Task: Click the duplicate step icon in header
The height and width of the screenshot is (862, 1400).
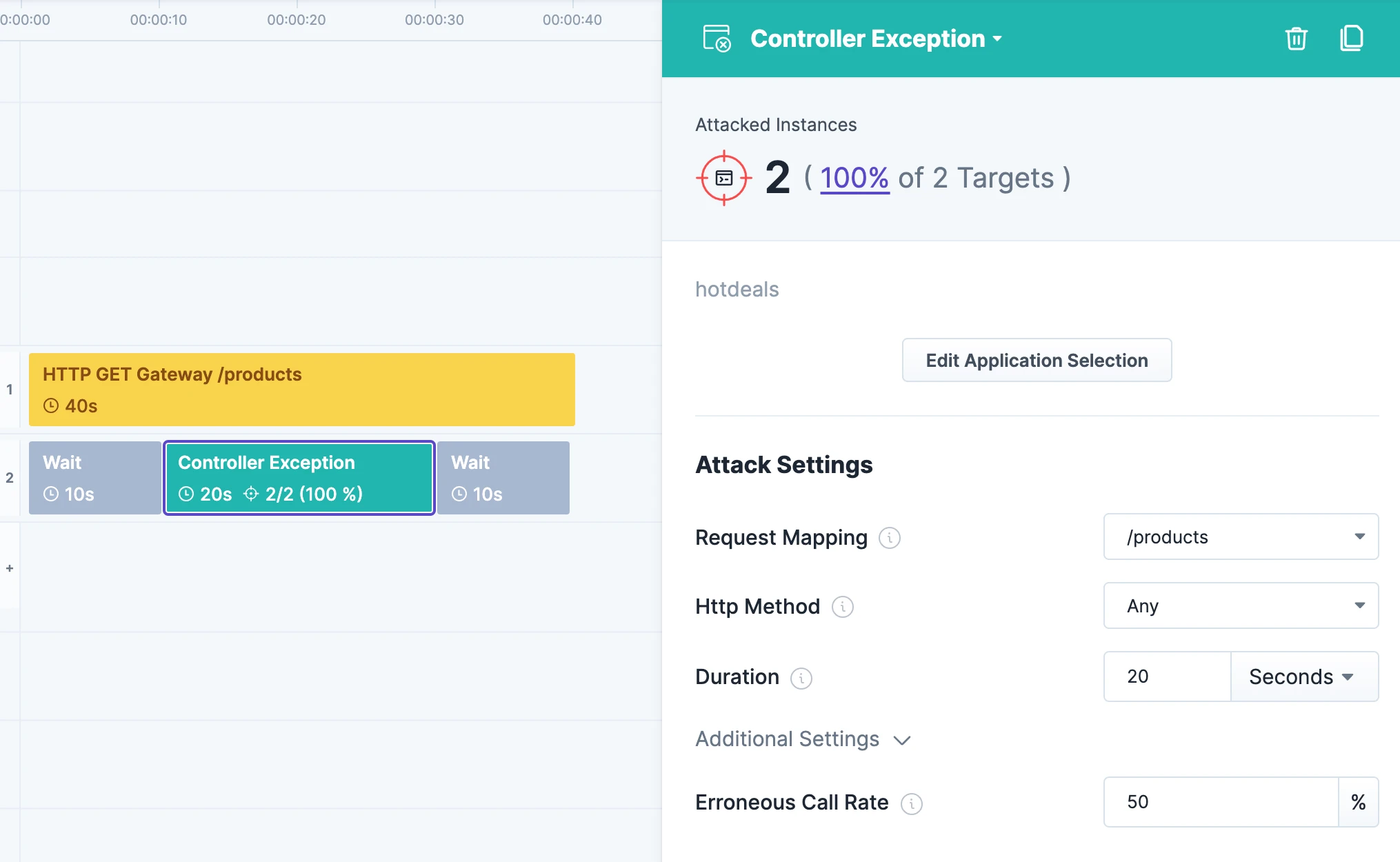Action: (x=1351, y=39)
